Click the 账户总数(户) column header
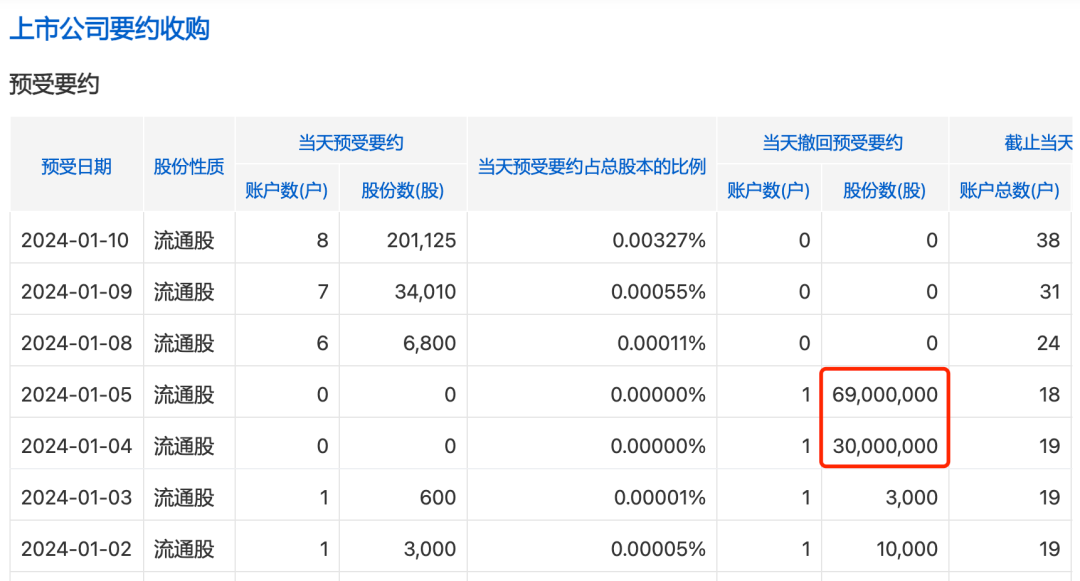The image size is (1080, 581). (x=1009, y=190)
